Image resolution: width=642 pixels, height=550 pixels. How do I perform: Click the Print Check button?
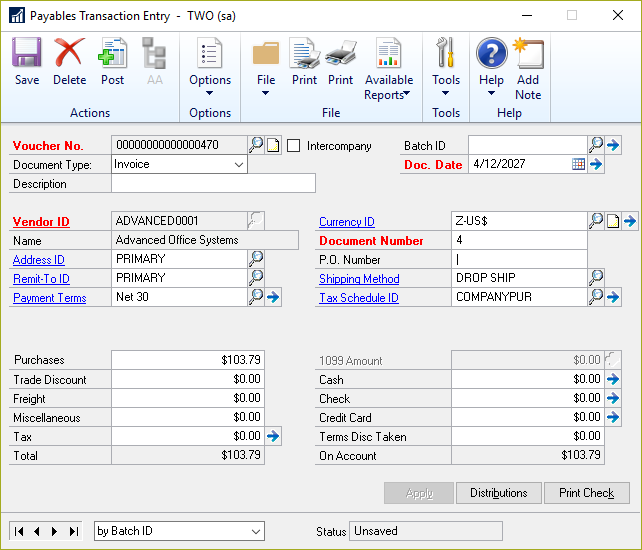click(x=587, y=493)
